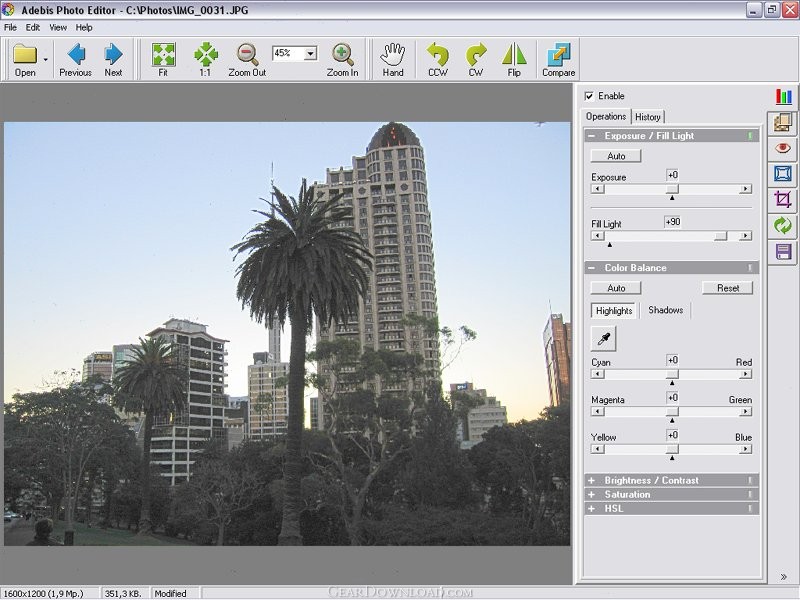Click the Open folder icon
This screenshot has width=800, height=600.
tap(25, 55)
